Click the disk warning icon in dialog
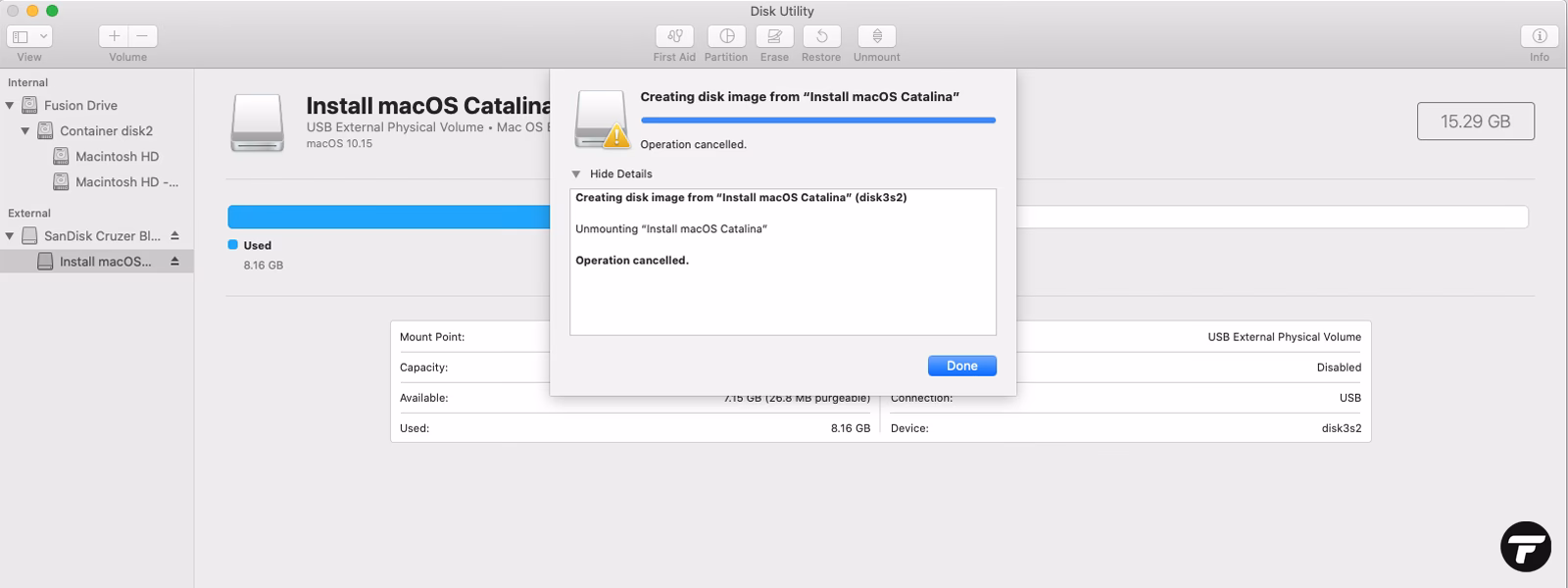Screen dimensions: 1568x588 click(603, 120)
